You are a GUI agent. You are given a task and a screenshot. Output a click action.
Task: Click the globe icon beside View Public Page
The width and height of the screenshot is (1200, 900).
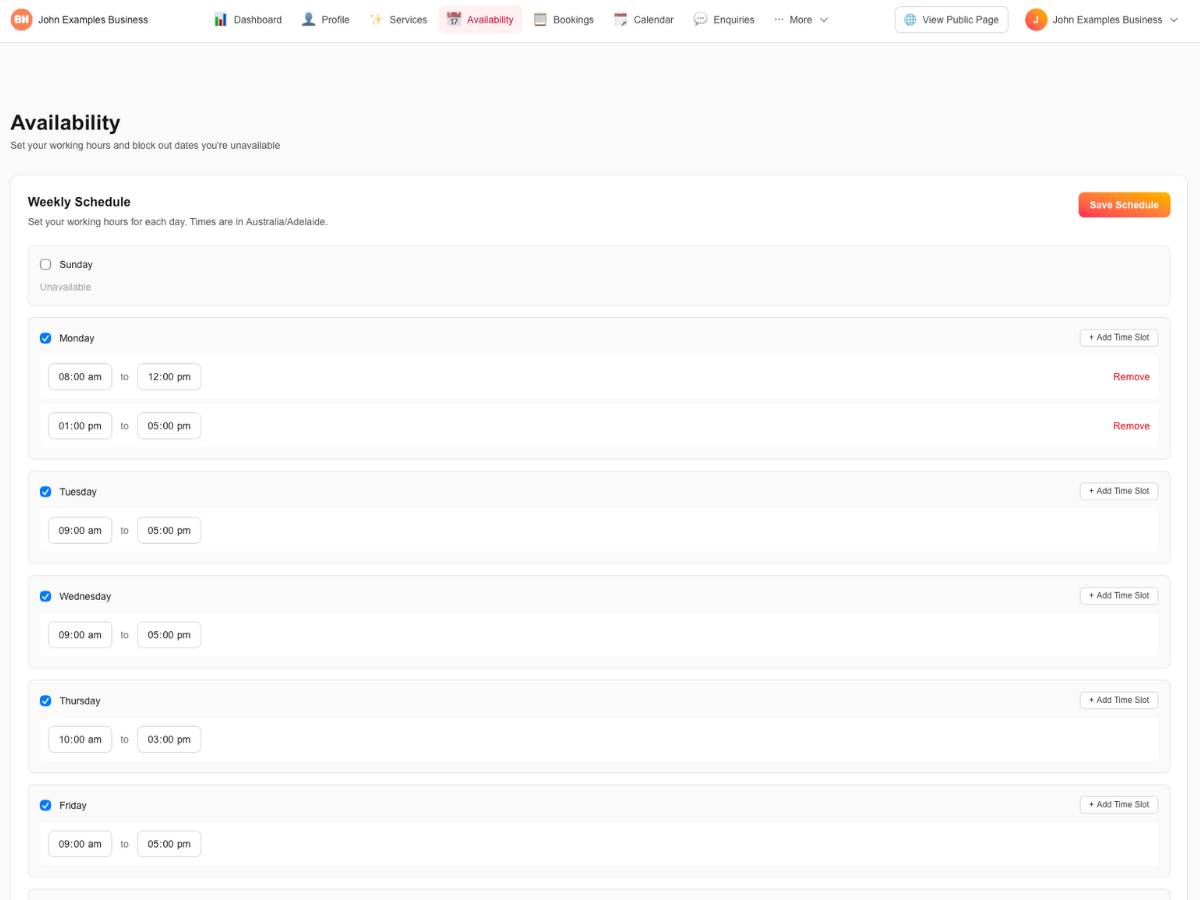click(909, 19)
